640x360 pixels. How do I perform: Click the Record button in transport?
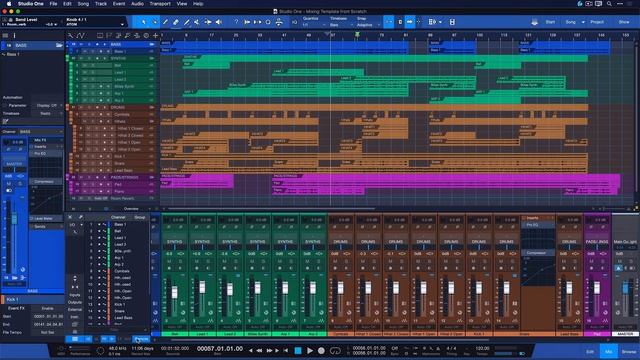coord(322,351)
